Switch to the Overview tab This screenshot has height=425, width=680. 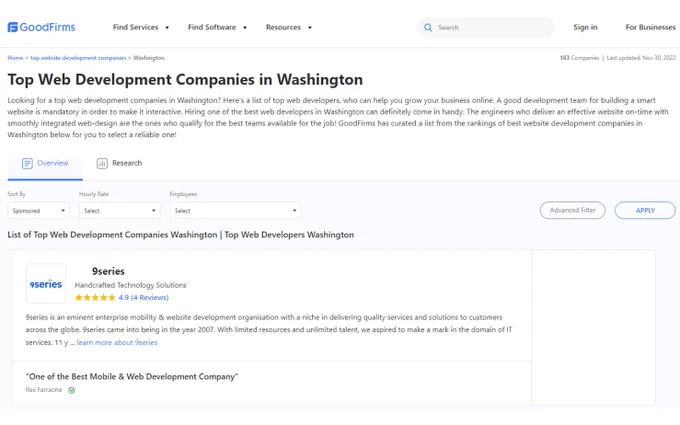45,163
